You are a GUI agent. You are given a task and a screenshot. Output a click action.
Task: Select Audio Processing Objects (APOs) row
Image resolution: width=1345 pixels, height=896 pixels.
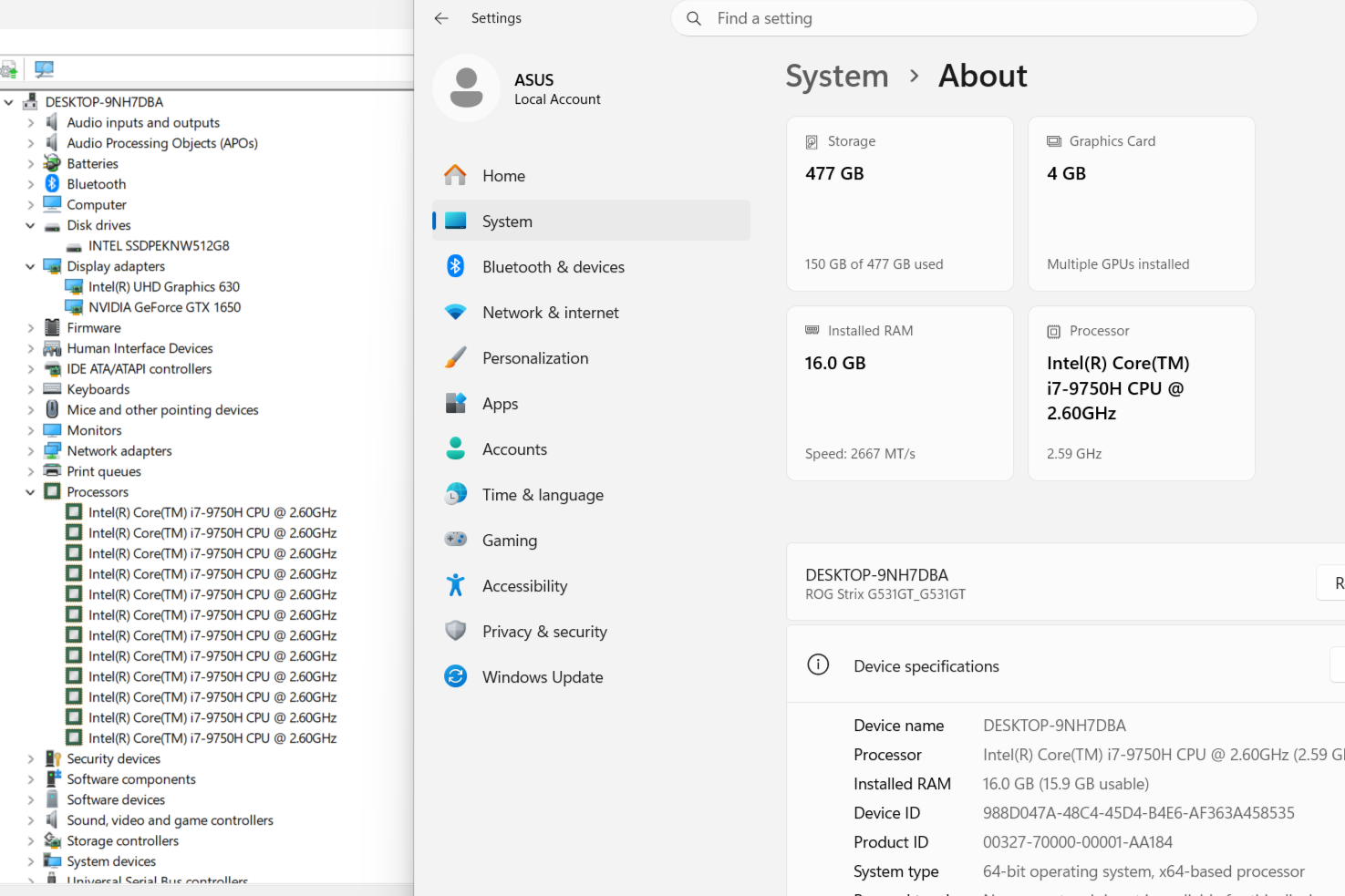tap(162, 143)
